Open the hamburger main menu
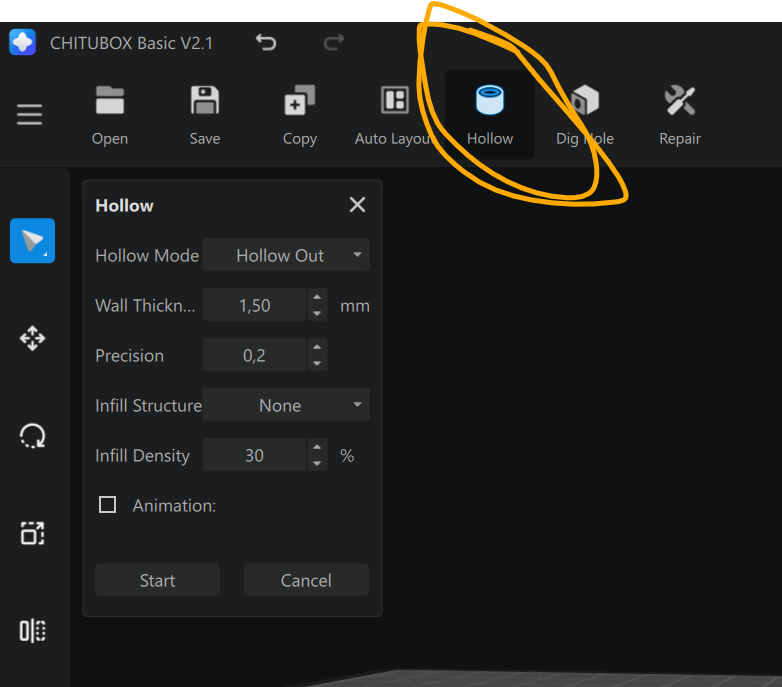The image size is (782, 687). click(x=29, y=115)
